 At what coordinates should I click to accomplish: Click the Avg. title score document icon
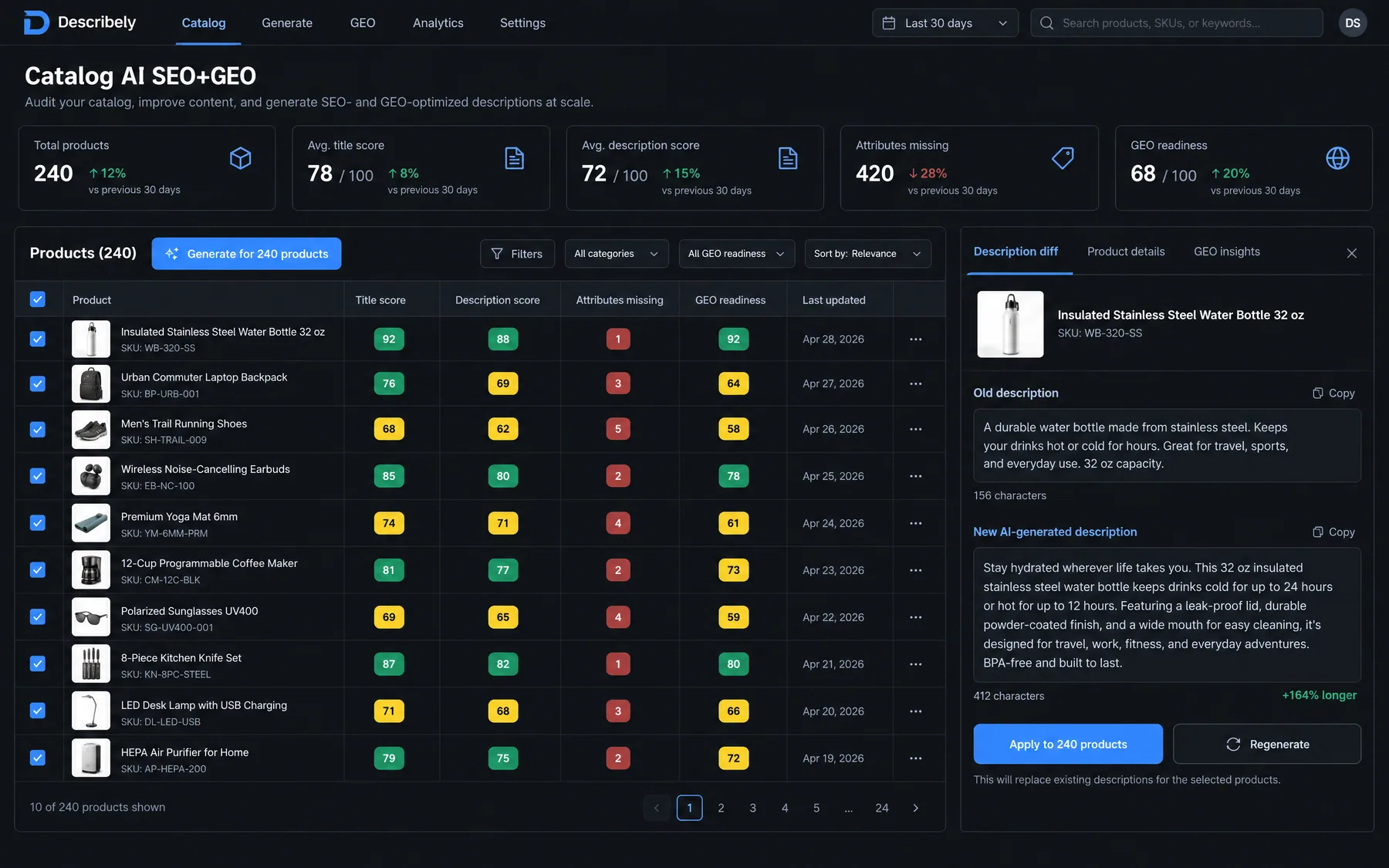click(x=515, y=158)
